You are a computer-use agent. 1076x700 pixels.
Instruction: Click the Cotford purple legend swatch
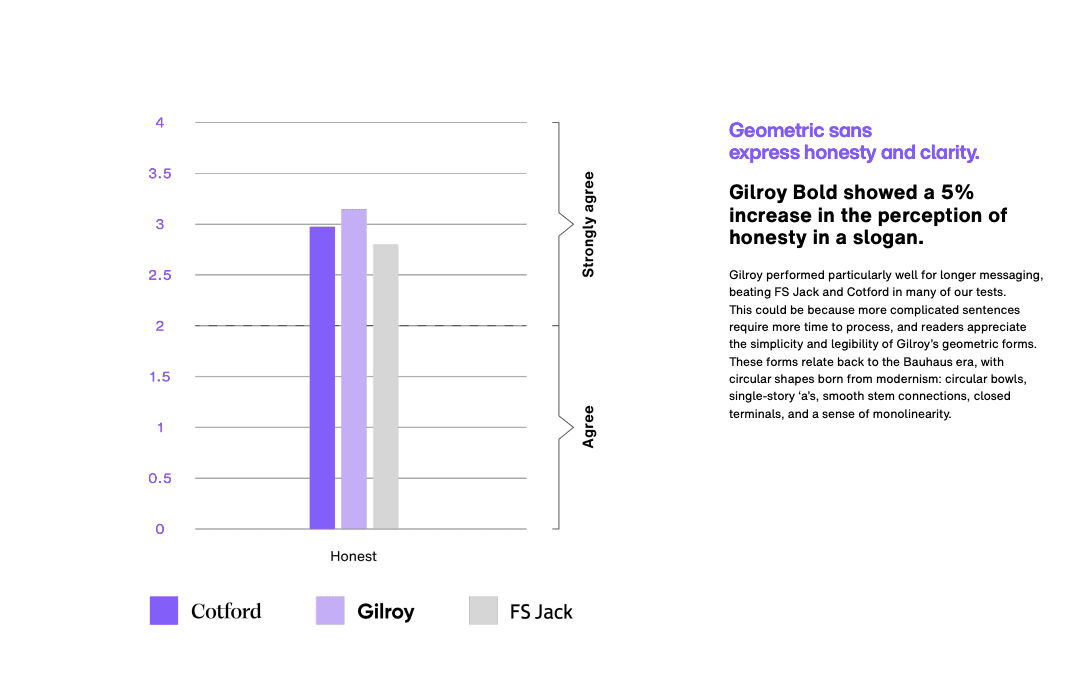pos(164,611)
